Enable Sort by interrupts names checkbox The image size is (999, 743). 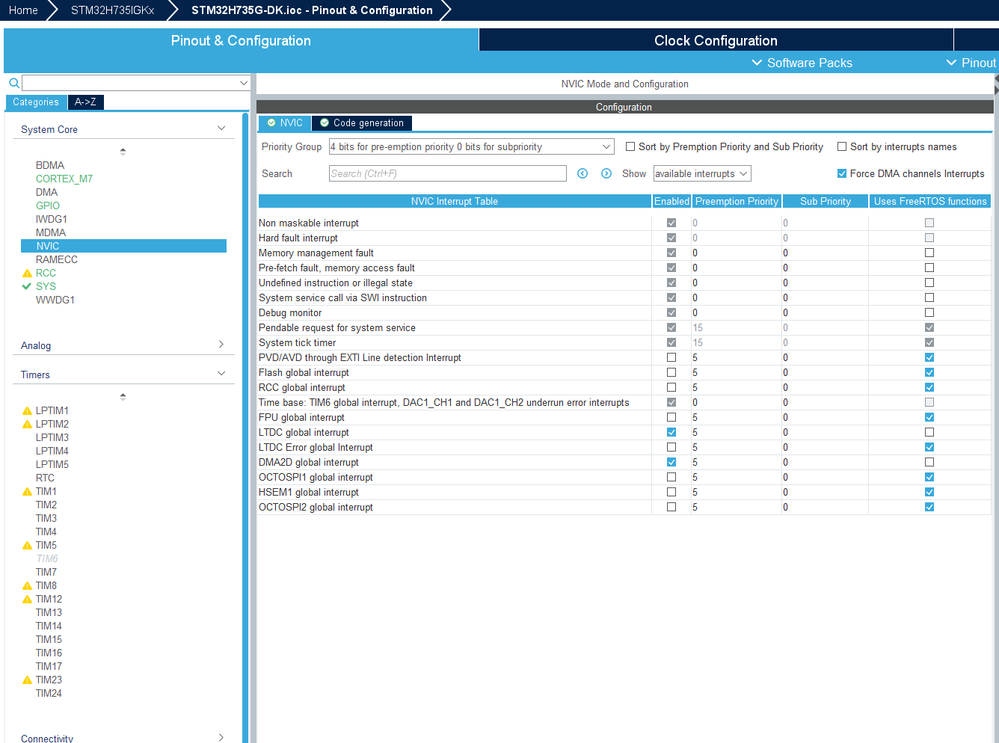click(x=842, y=147)
